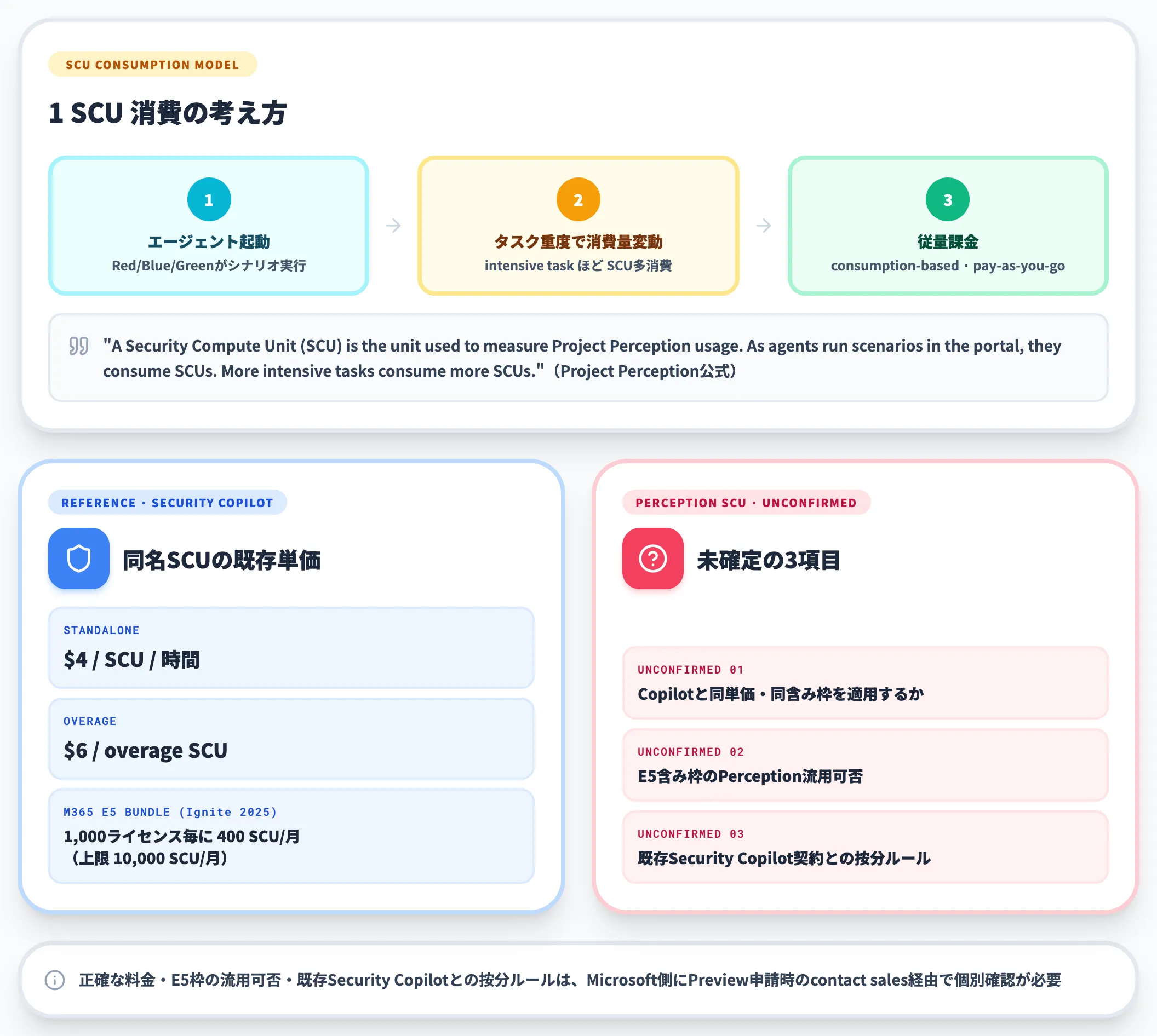The height and width of the screenshot is (1036, 1157).
Task: Click the UNCONFIRMED 01 label
Action: 691,670
